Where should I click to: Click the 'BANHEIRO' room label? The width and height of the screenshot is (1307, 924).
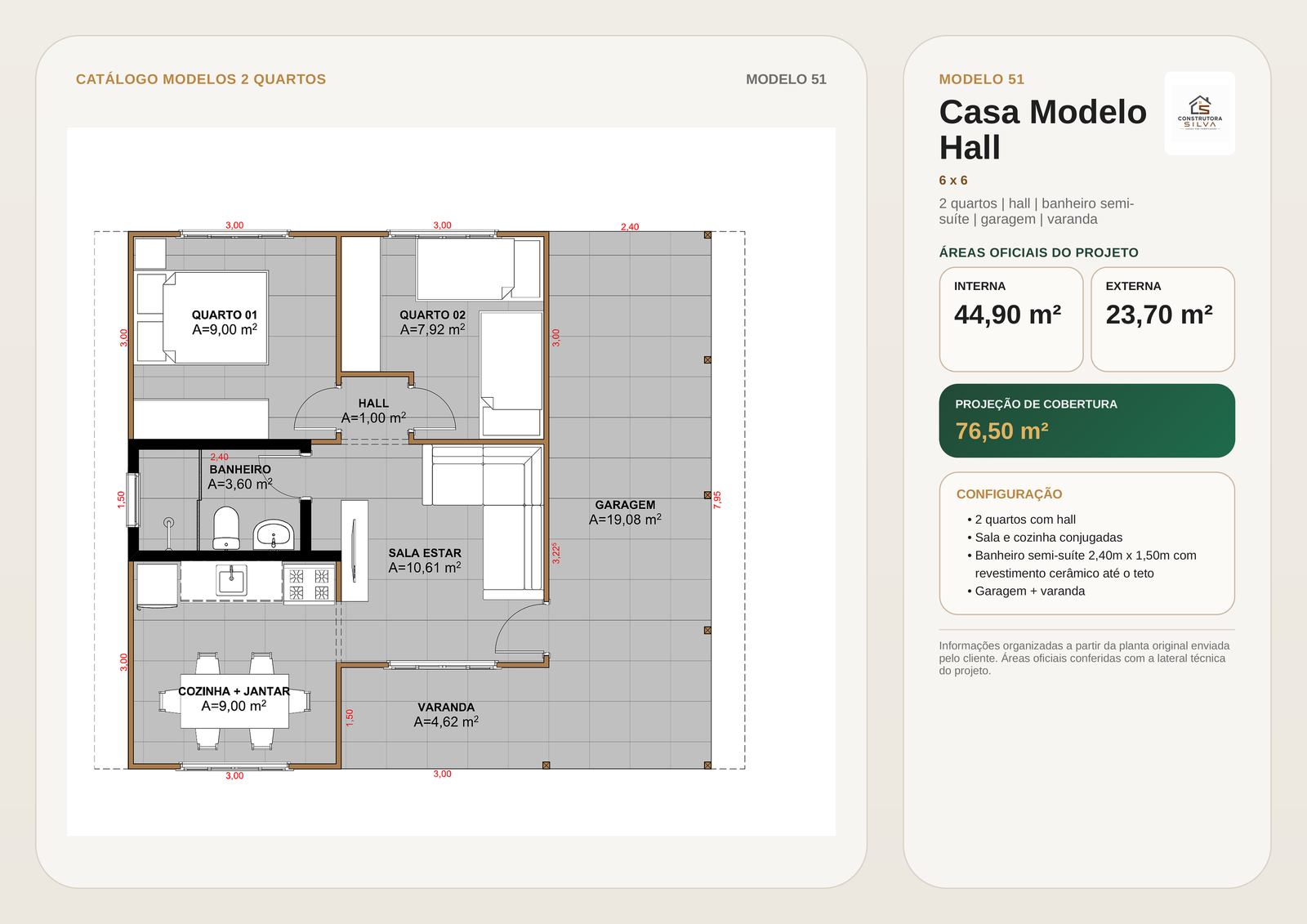click(x=240, y=469)
